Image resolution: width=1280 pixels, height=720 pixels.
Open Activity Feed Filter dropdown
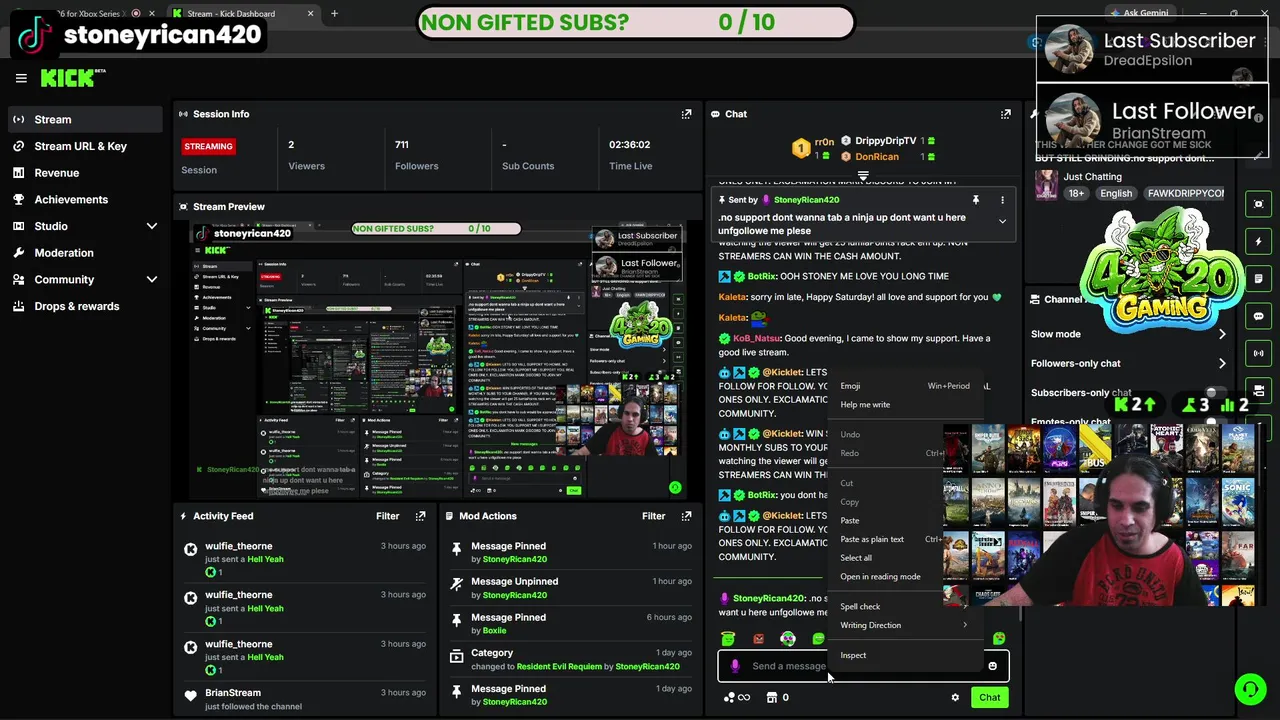tap(388, 516)
